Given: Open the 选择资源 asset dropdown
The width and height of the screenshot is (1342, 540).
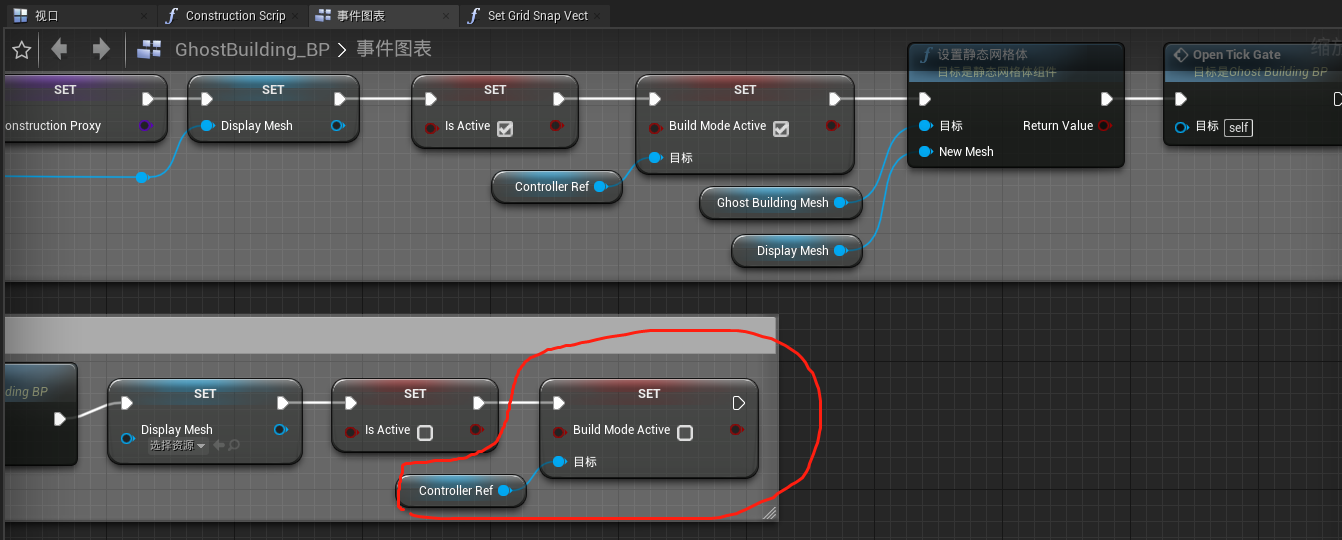Looking at the screenshot, I should point(177,445).
